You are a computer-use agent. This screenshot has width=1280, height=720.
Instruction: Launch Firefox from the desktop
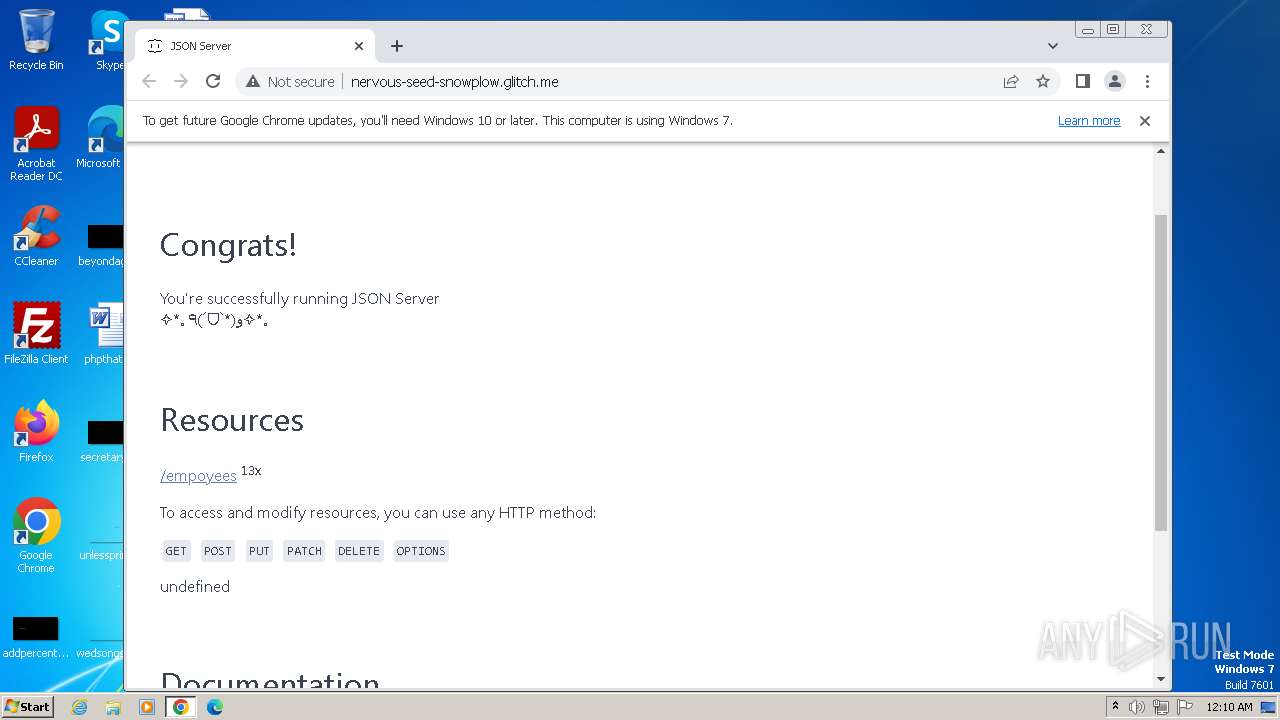click(x=36, y=432)
